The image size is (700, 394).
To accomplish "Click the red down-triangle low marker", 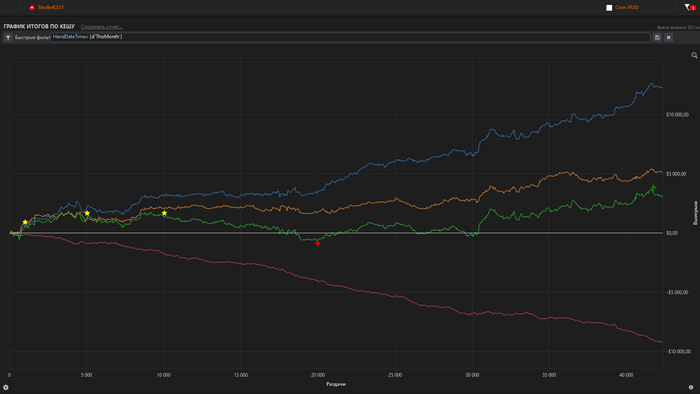I will click(317, 244).
